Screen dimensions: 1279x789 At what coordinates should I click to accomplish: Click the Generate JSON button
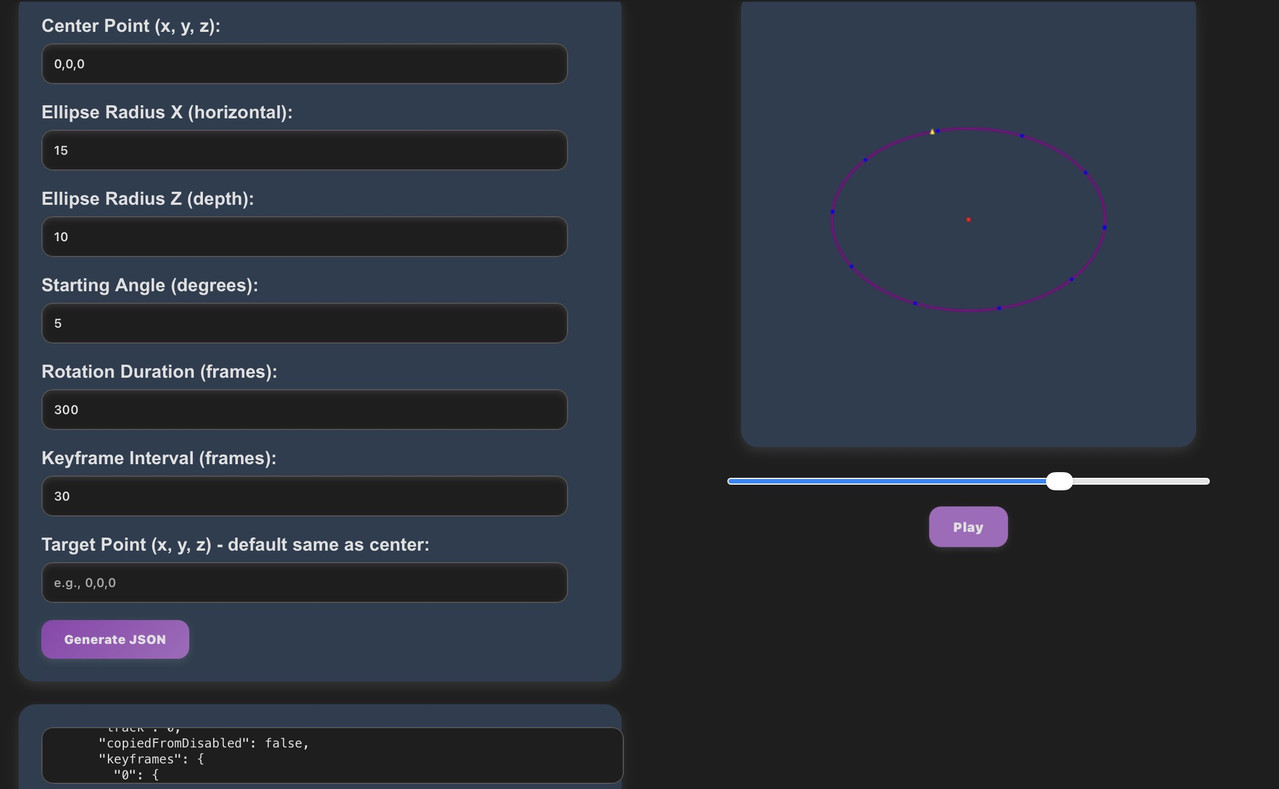point(115,640)
